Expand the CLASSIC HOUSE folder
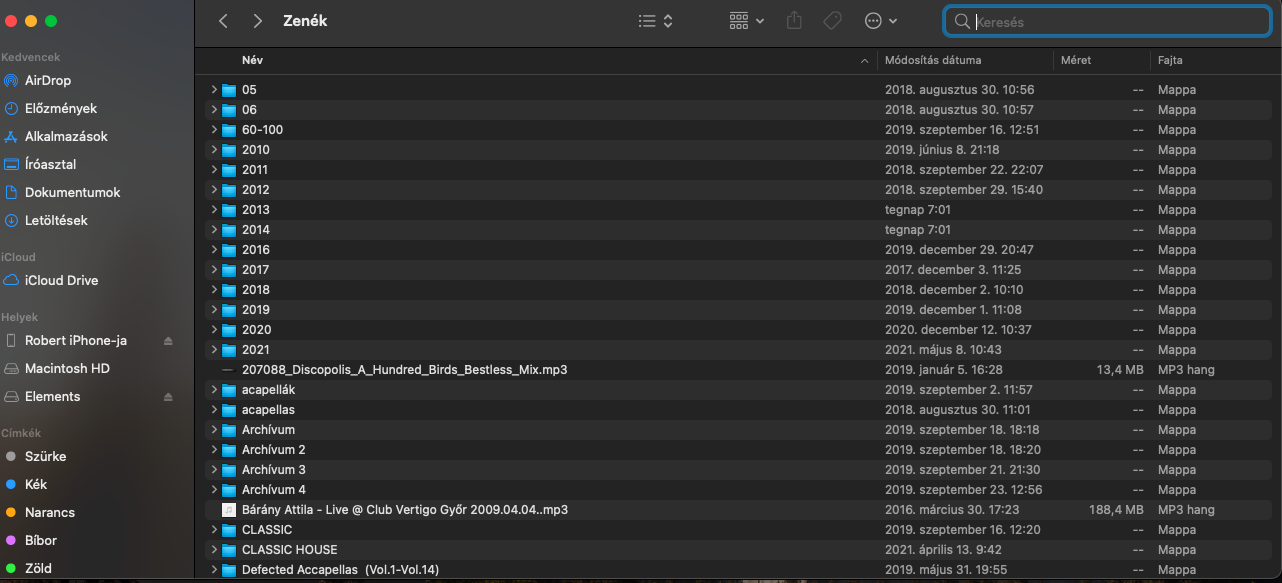The image size is (1282, 583). point(214,550)
